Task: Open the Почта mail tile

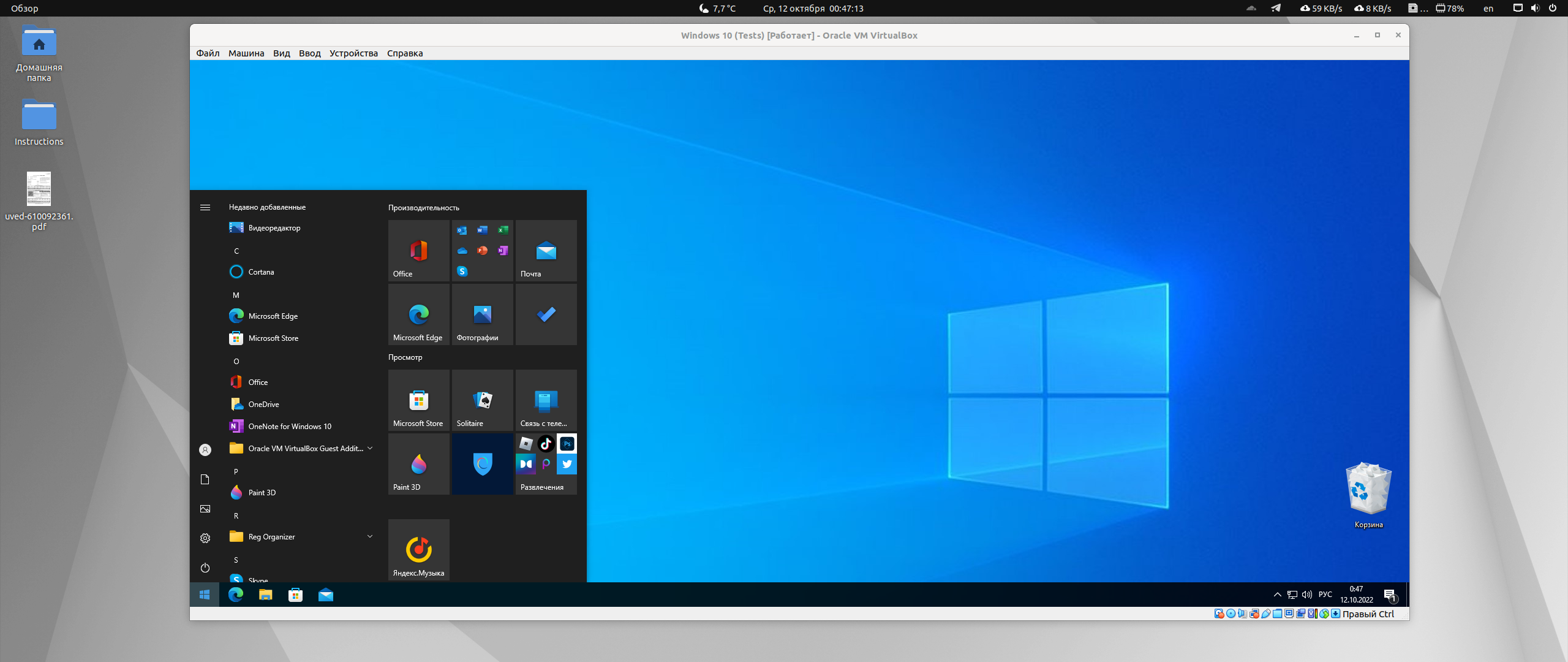Action: point(546,251)
